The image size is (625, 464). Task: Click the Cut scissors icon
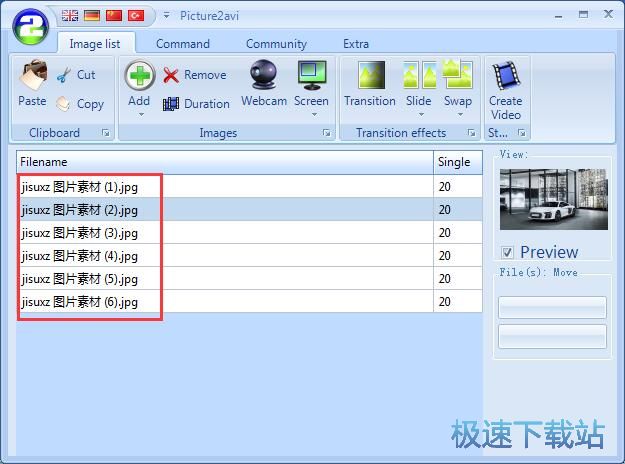pos(65,75)
